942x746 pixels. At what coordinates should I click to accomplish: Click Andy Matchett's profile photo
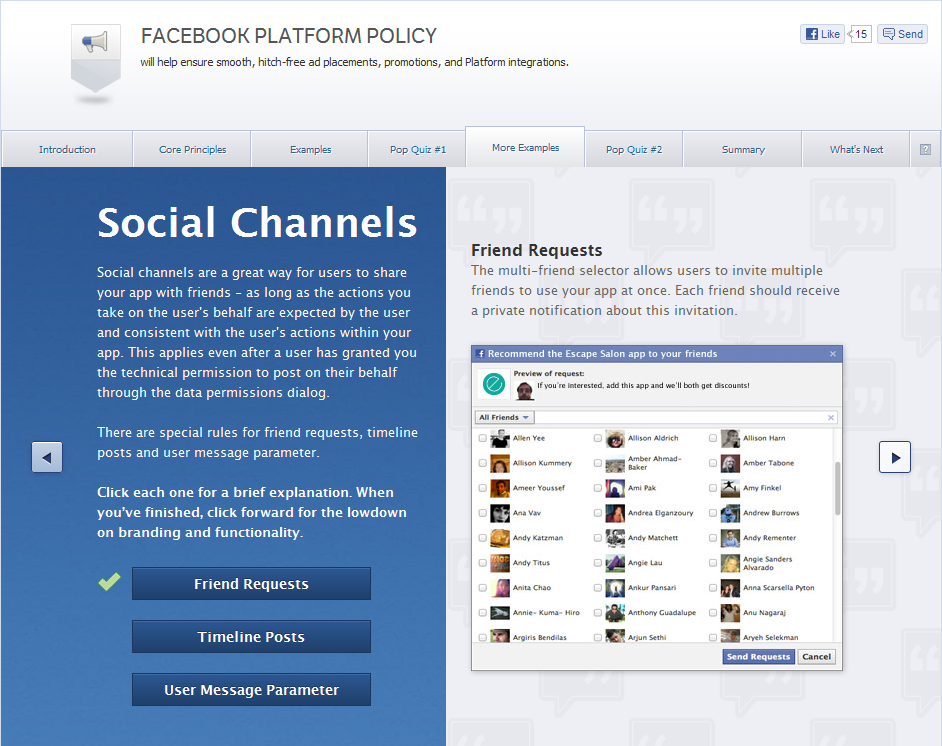tap(615, 538)
